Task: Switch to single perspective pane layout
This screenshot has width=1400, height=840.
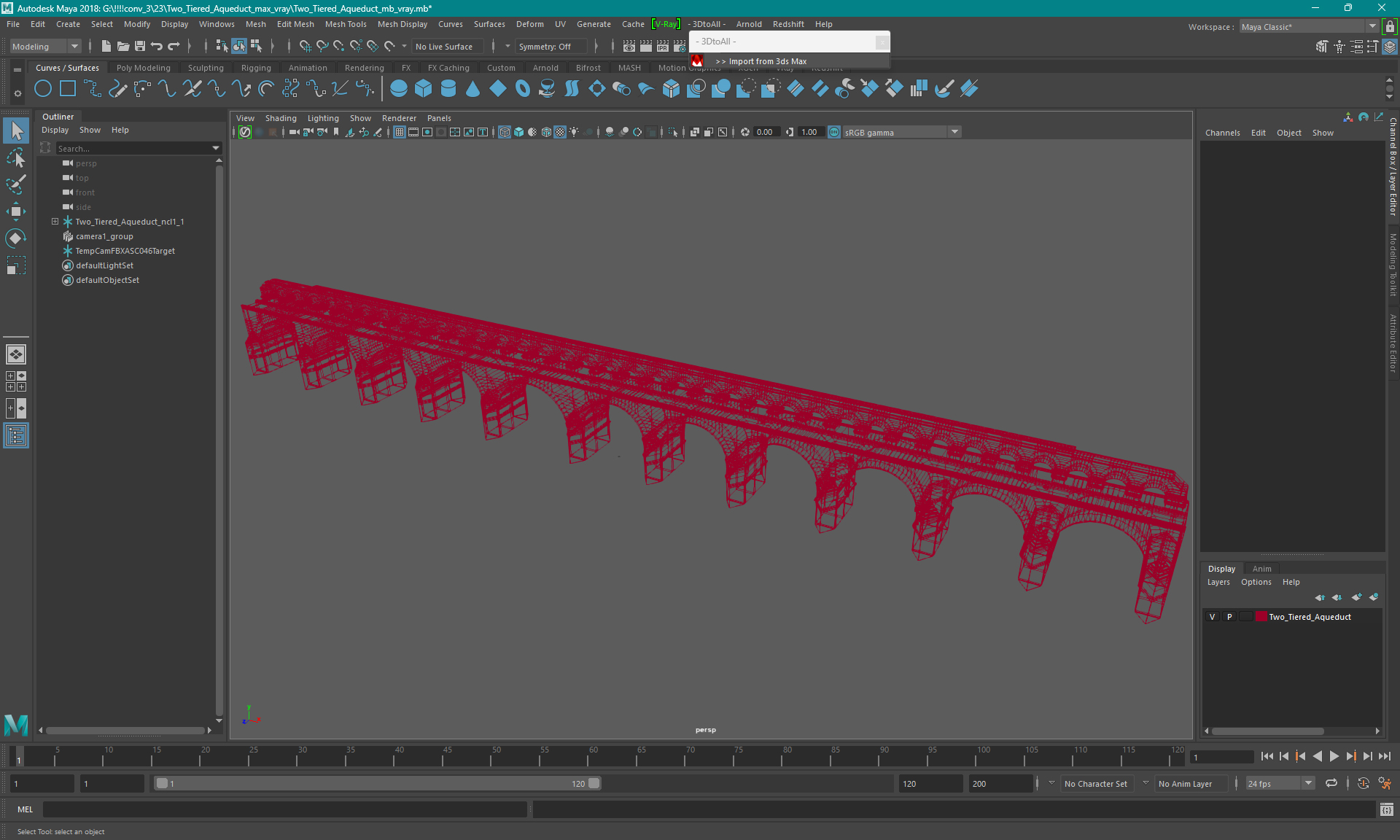Action: pyautogui.click(x=16, y=354)
